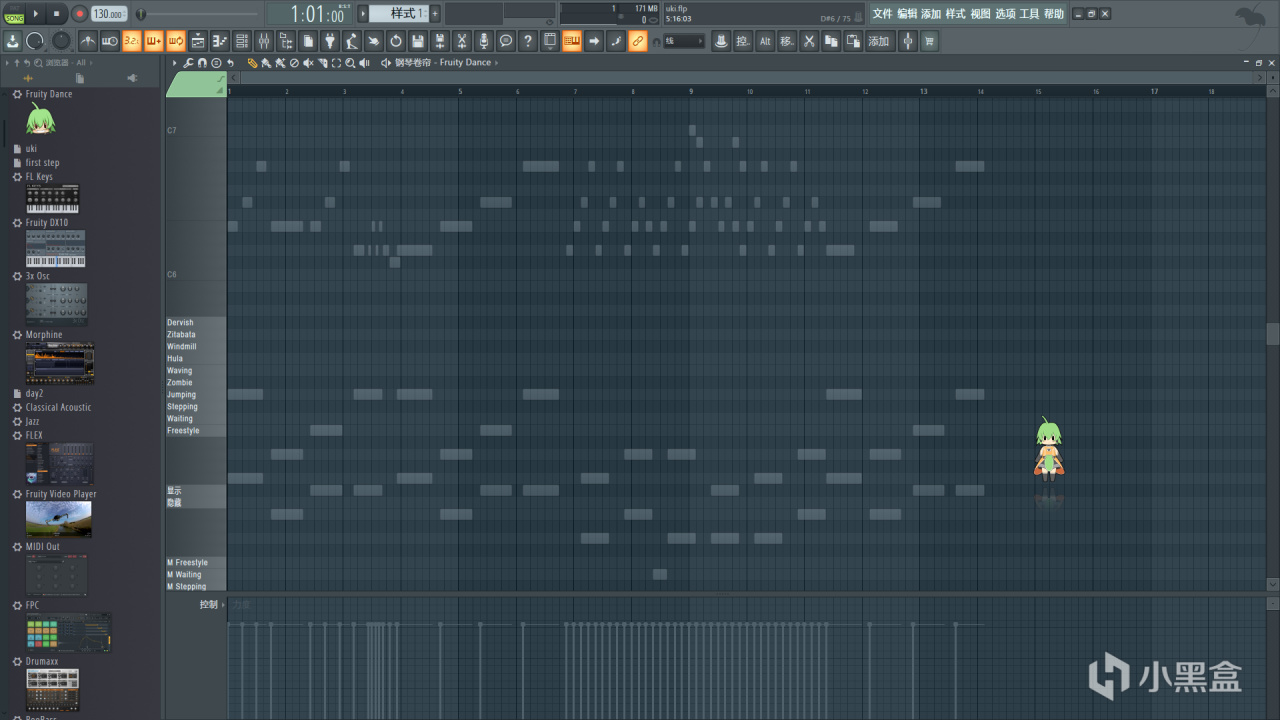Select the pencil Draw tool in piano roll
Image resolution: width=1280 pixels, height=720 pixels.
(x=252, y=63)
